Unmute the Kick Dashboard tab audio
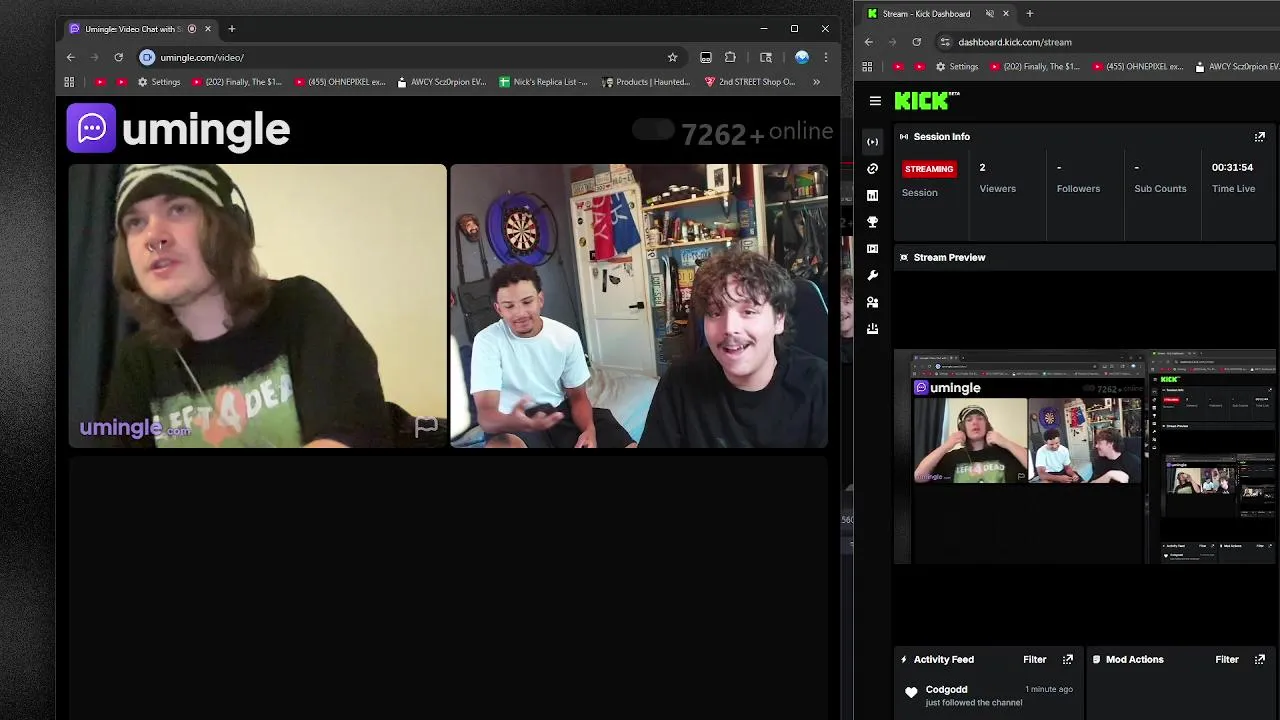 (989, 14)
